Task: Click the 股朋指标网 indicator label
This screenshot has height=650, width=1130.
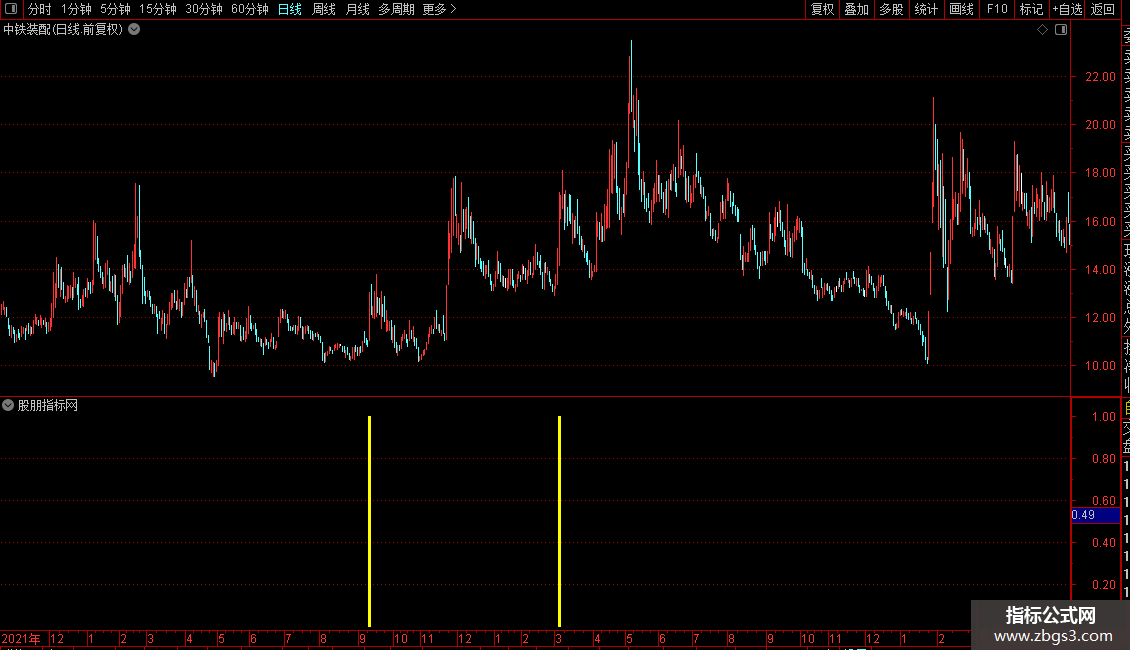Action: click(48, 406)
